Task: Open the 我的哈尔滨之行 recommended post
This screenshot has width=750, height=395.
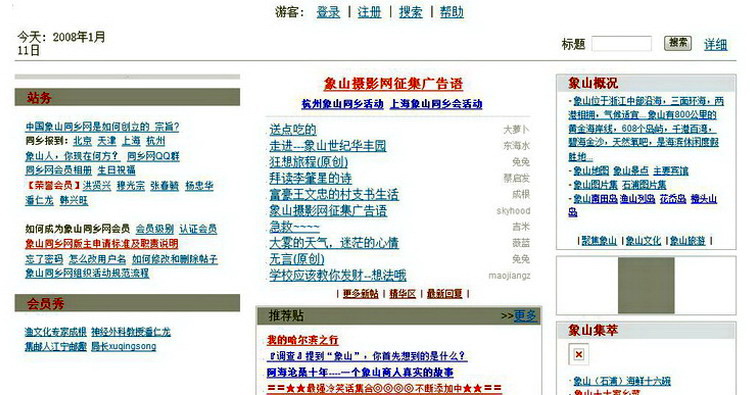Action: coord(302,340)
